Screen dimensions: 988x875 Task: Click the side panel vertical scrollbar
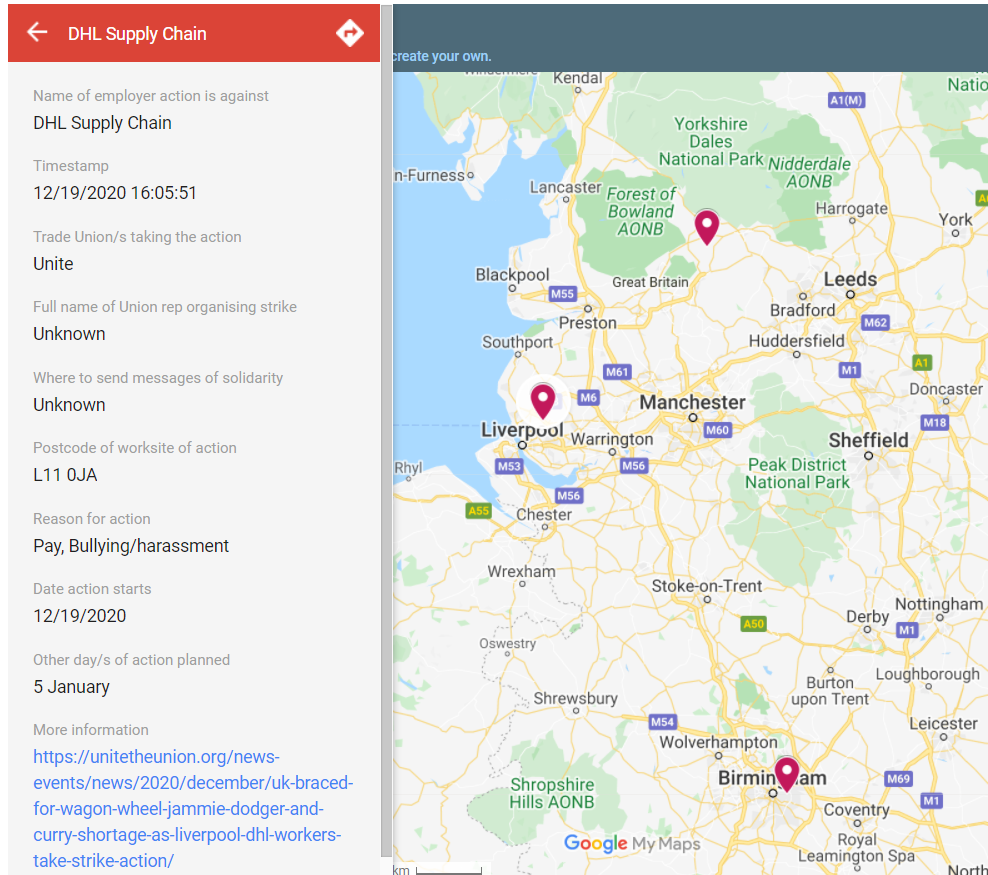click(x=386, y=432)
